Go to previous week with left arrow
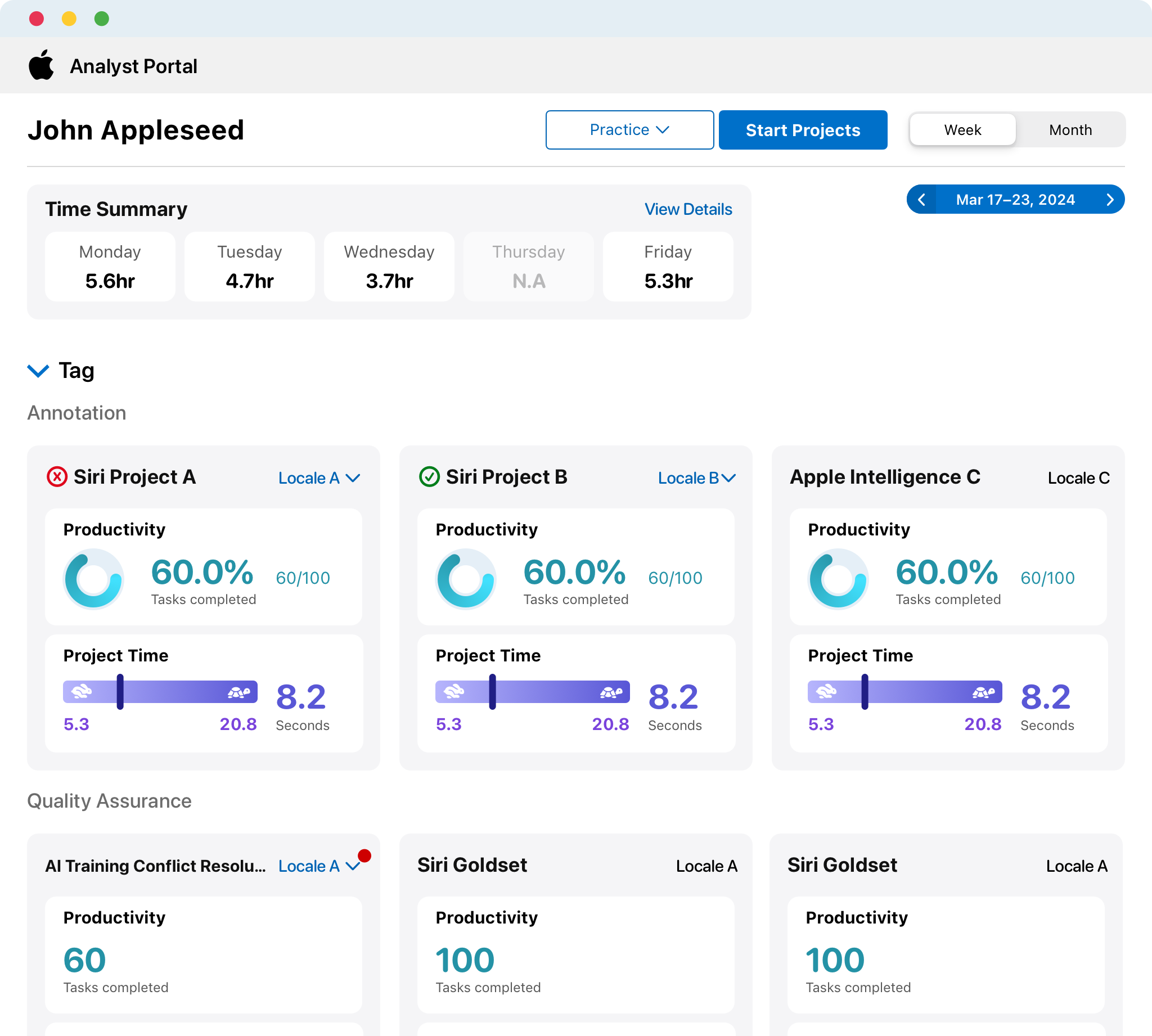The height and width of the screenshot is (1036, 1152). tap(921, 200)
